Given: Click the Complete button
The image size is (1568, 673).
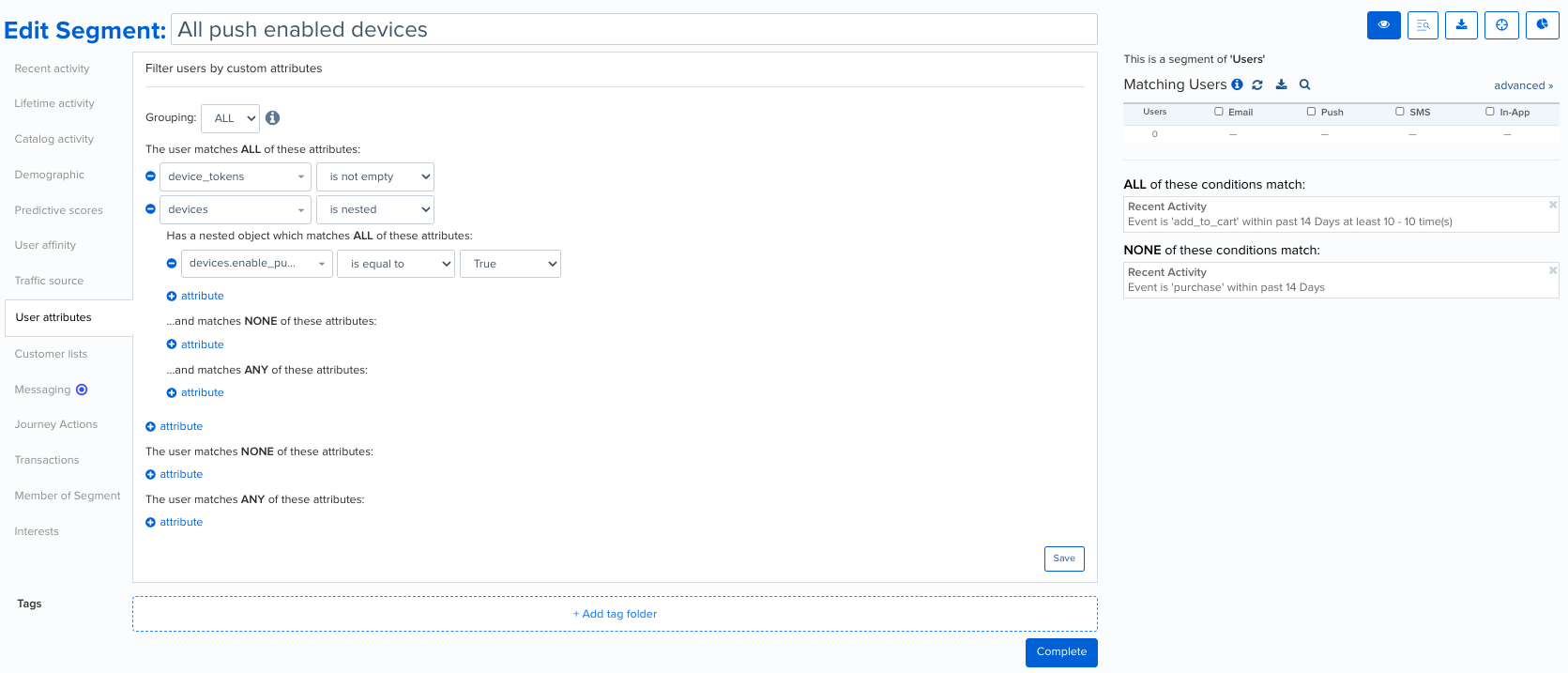Looking at the screenshot, I should [x=1061, y=652].
